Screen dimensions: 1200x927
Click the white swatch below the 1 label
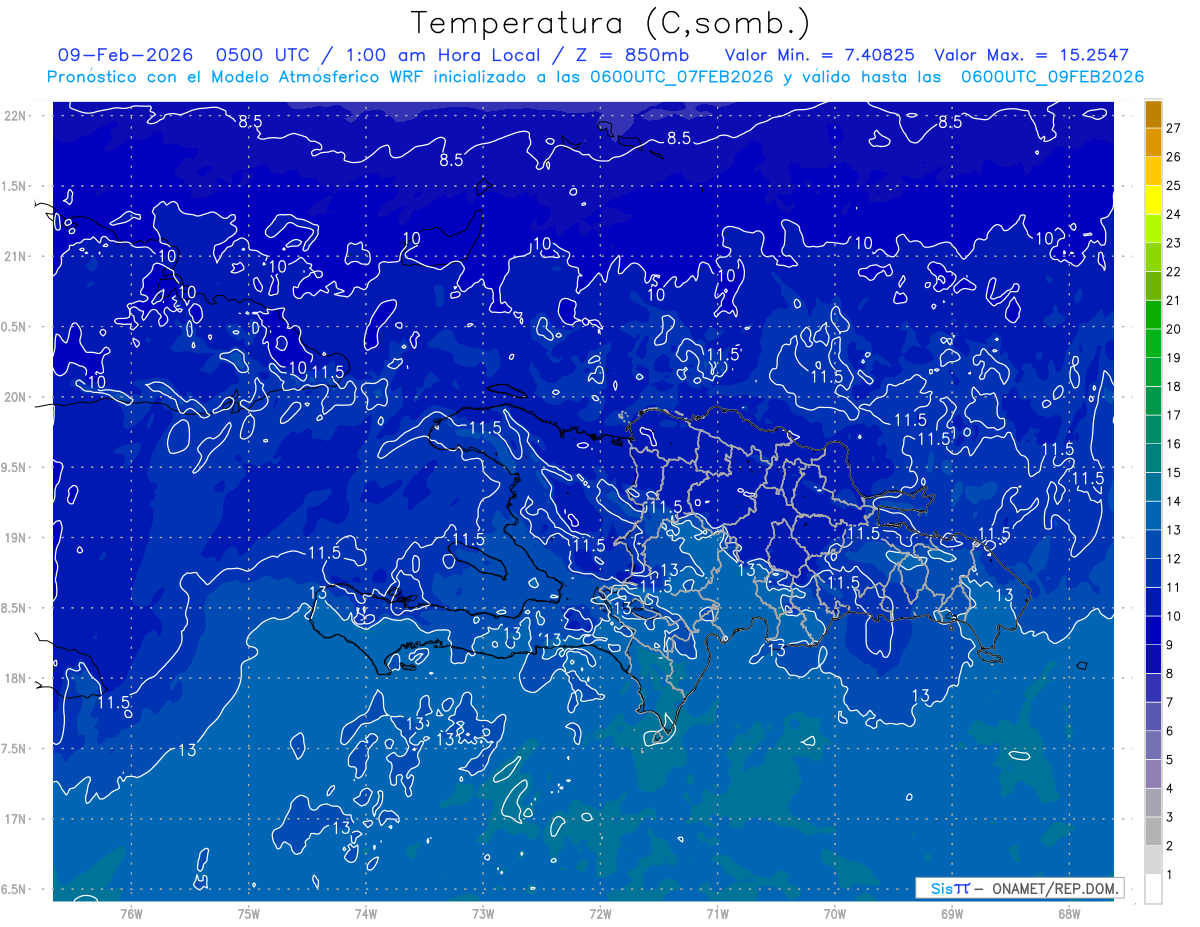pyautogui.click(x=1153, y=889)
